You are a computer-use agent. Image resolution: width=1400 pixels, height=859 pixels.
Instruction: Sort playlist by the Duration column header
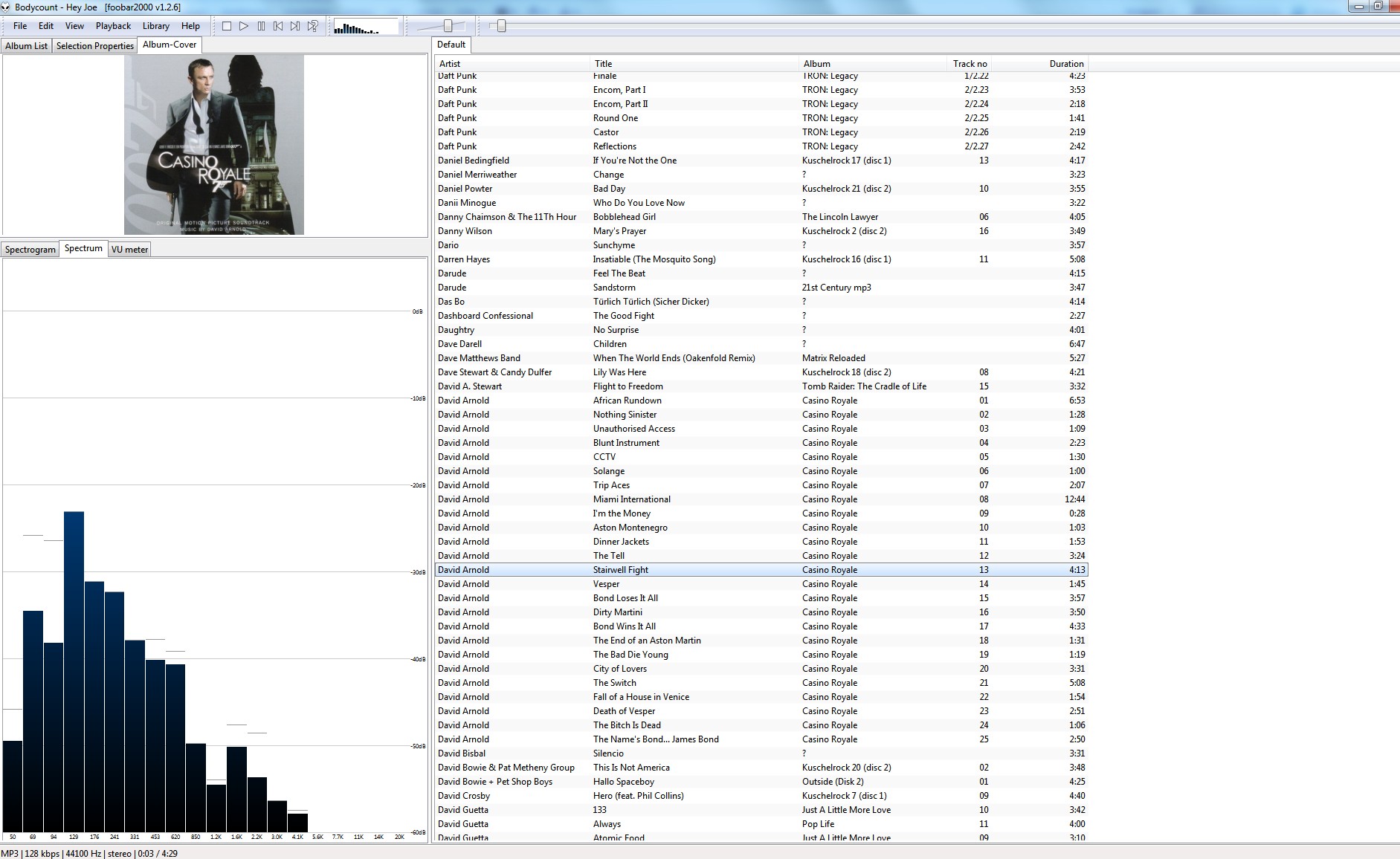pyautogui.click(x=1040, y=64)
